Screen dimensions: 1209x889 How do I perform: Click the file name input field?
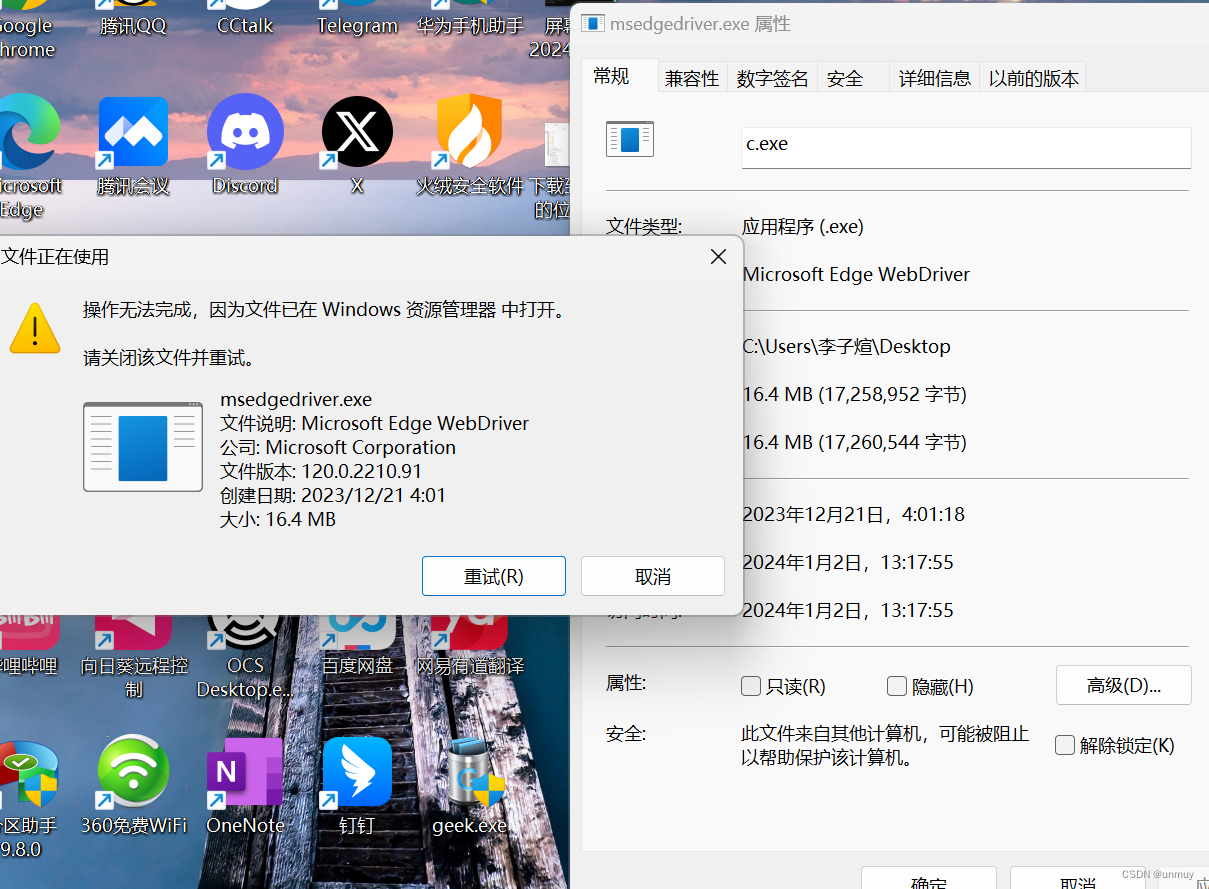(966, 147)
